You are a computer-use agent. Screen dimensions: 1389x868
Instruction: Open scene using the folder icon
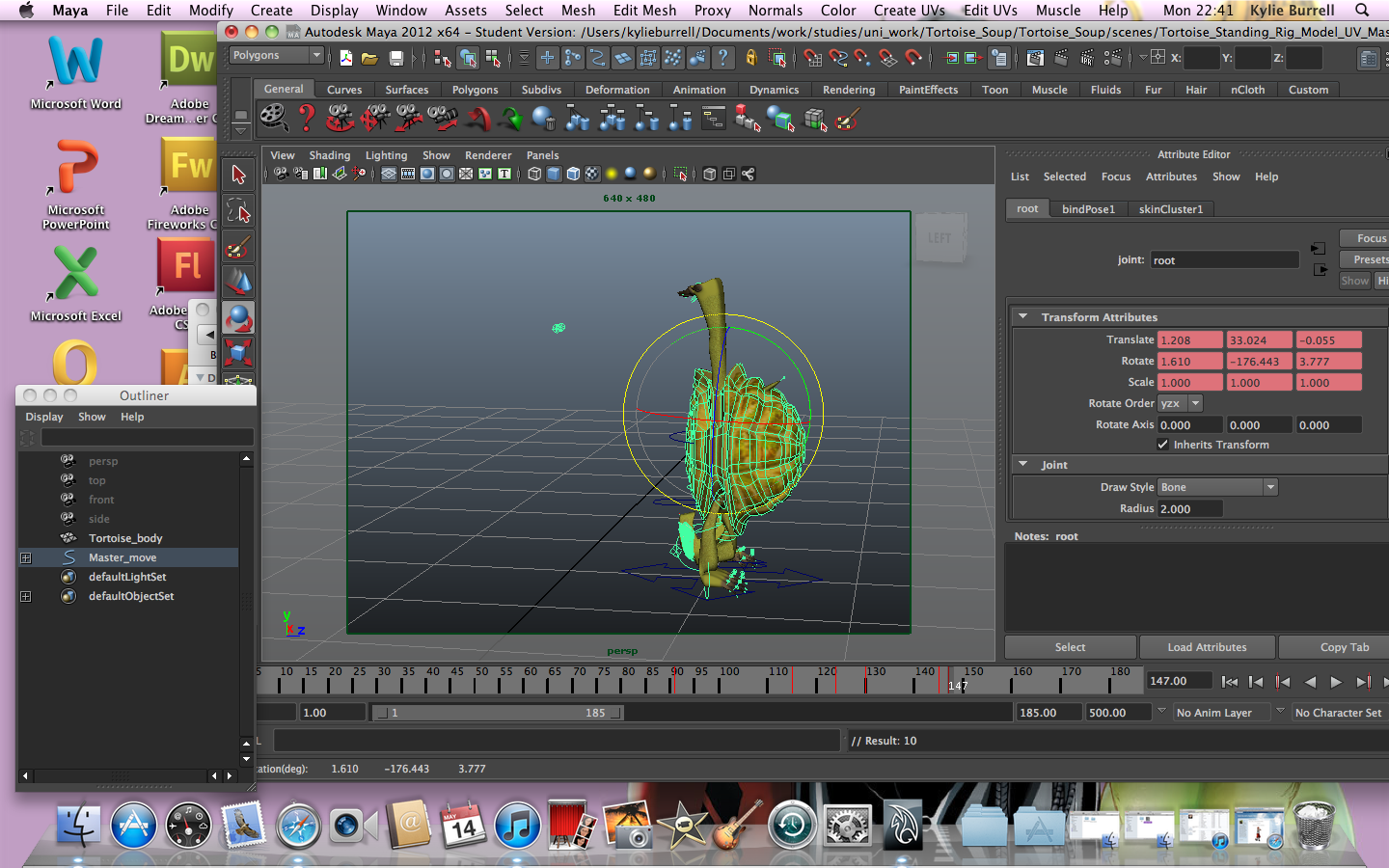pos(369,59)
